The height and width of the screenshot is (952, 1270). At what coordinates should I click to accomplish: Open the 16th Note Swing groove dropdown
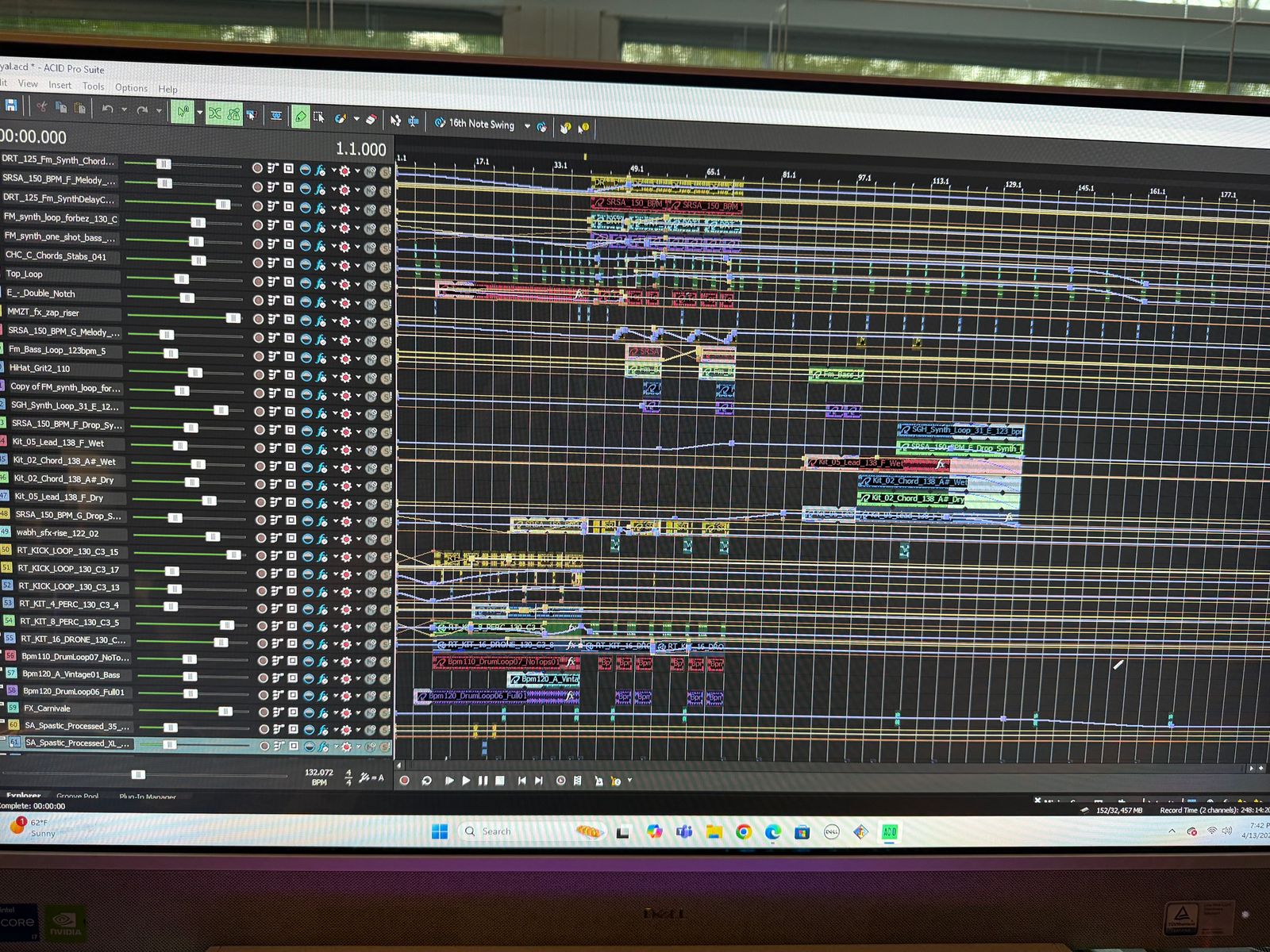coord(527,125)
